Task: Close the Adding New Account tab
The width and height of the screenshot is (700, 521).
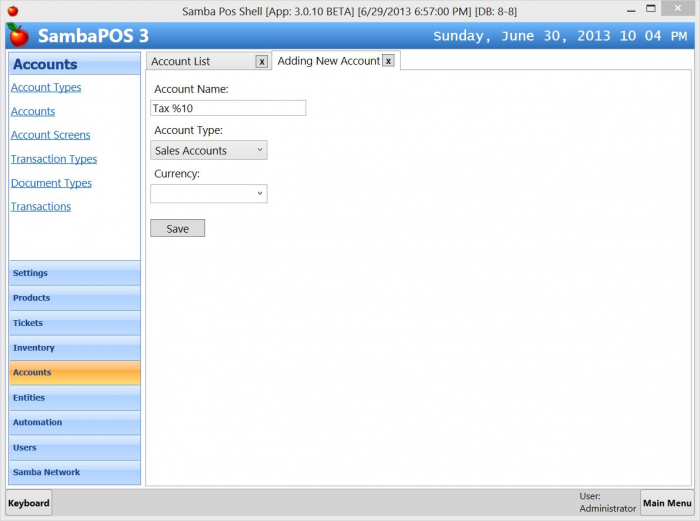Action: (388, 61)
